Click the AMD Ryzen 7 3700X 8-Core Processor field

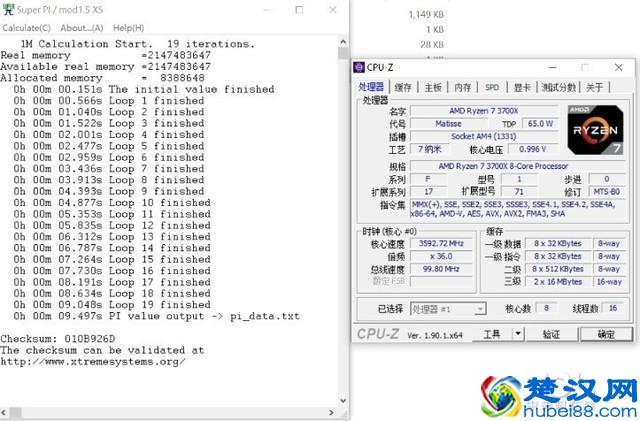click(518, 166)
